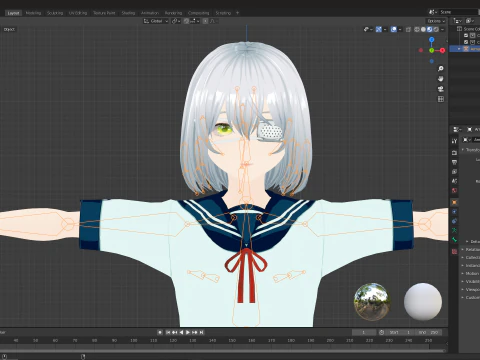Click the HDRI preview sphere in viewport
The width and height of the screenshot is (480, 360).
372,302
